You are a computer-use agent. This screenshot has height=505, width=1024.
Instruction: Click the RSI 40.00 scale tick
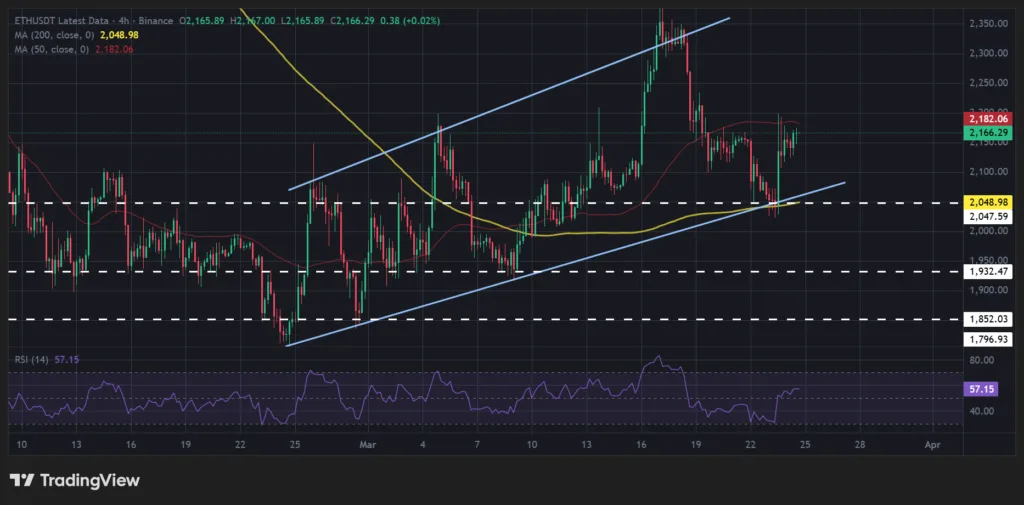click(x=983, y=411)
